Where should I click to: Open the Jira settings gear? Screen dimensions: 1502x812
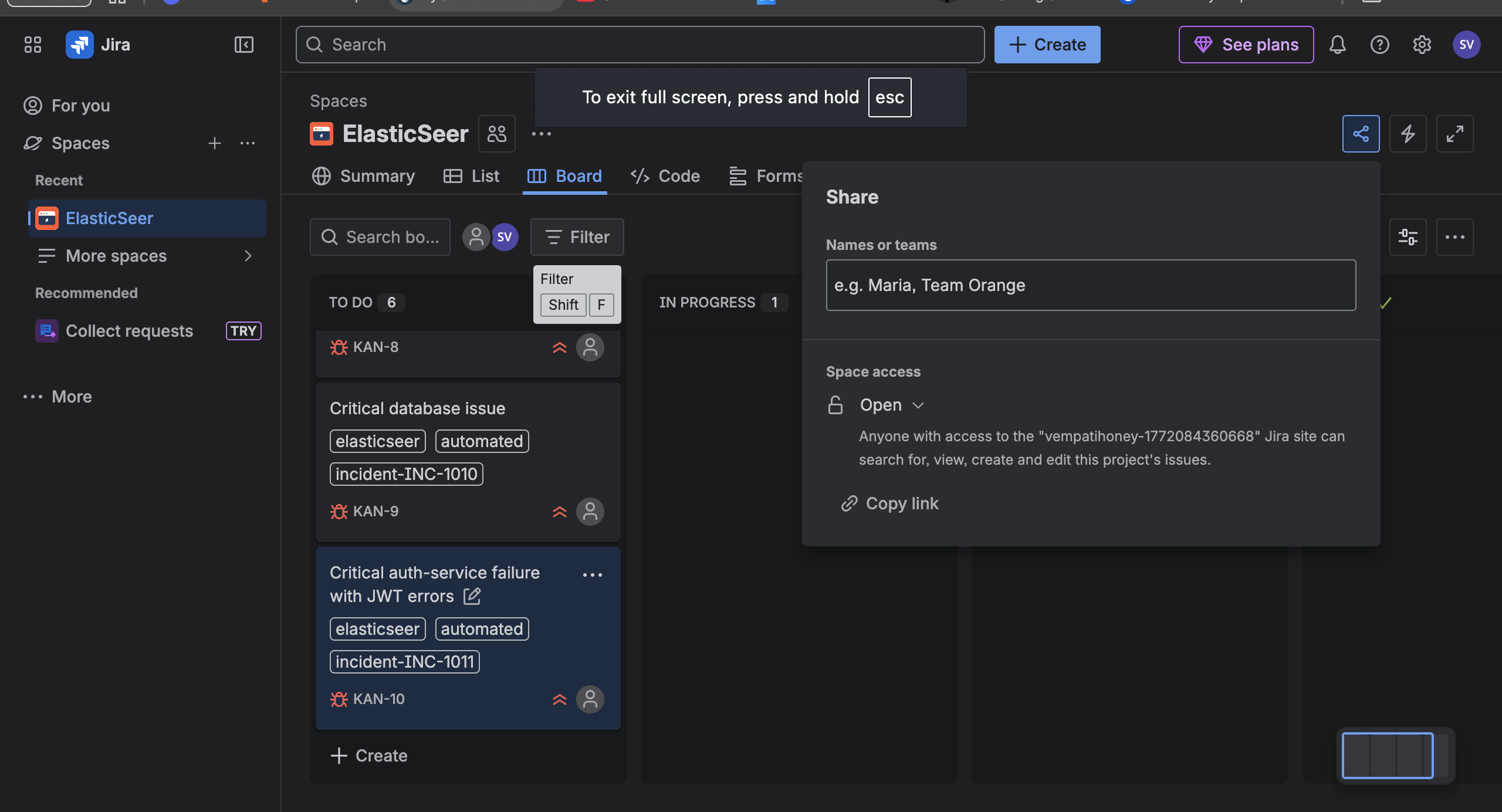tap(1422, 45)
